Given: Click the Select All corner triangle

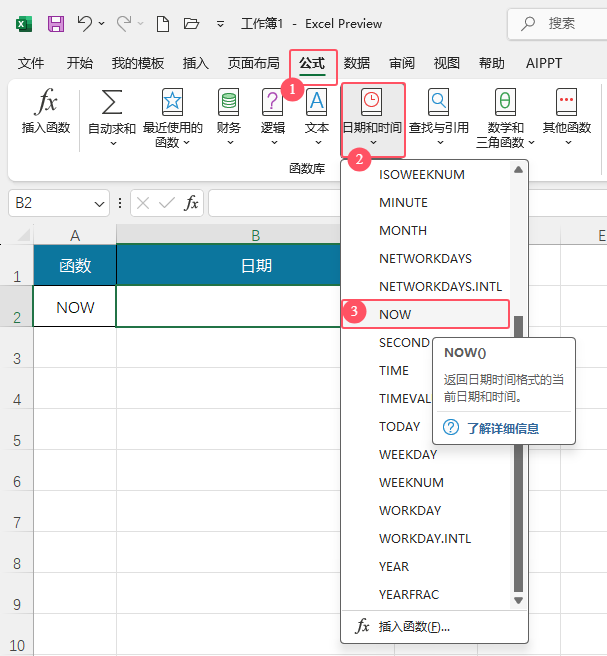Looking at the screenshot, I should [x=24, y=235].
